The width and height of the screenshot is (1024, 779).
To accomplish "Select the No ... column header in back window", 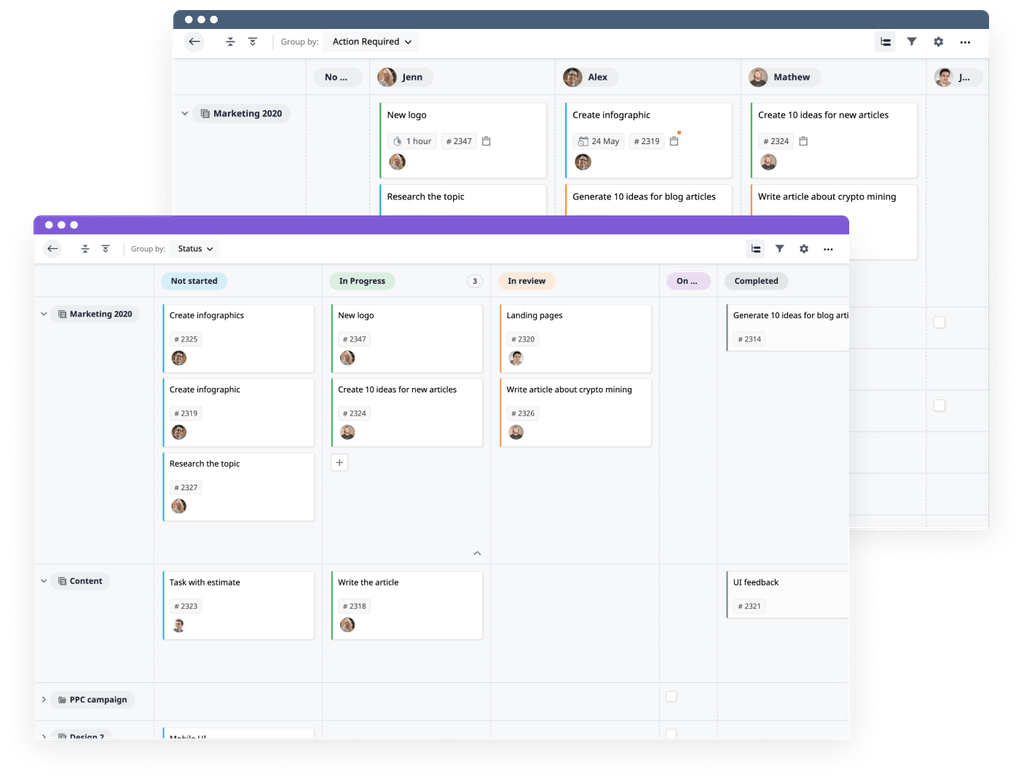I will point(336,77).
